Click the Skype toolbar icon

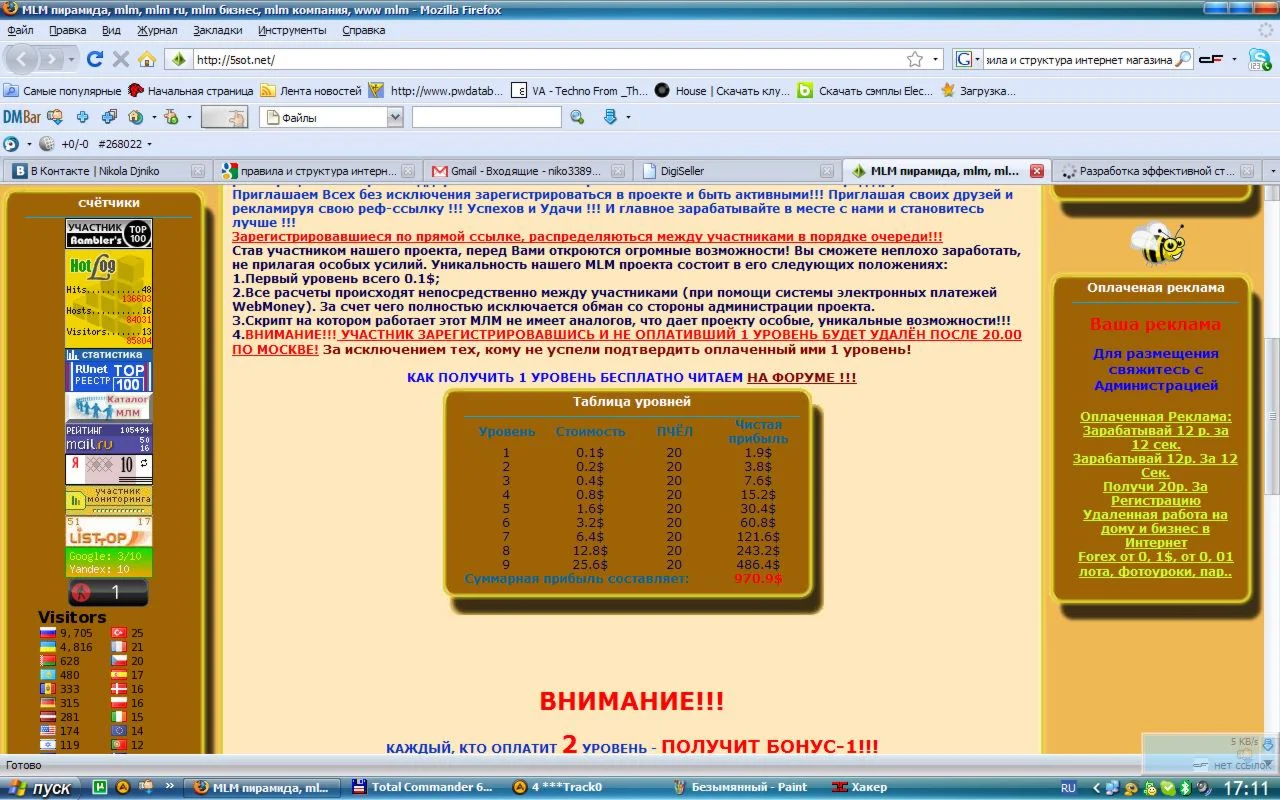click(x=1259, y=59)
